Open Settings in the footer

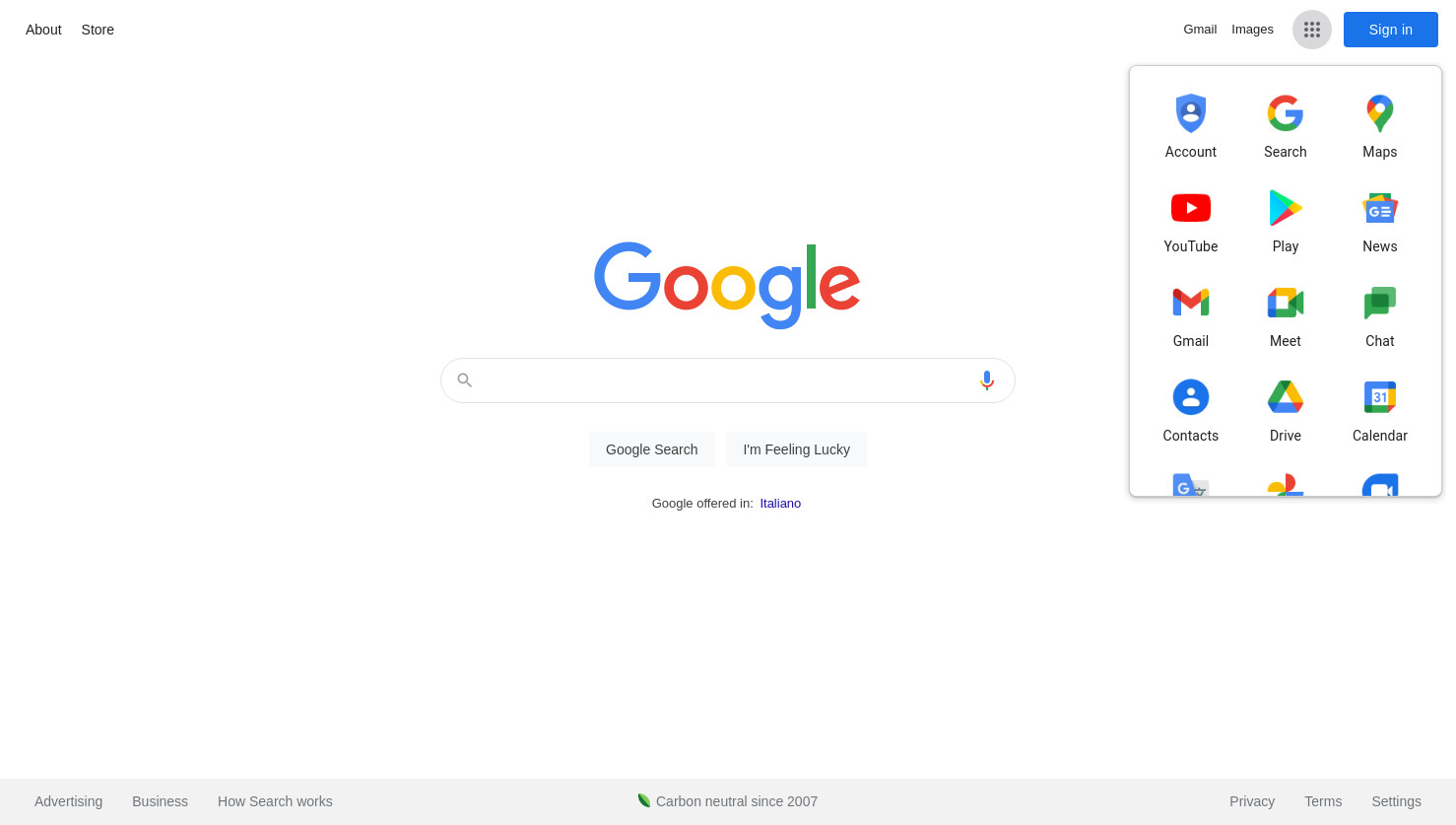tap(1396, 801)
